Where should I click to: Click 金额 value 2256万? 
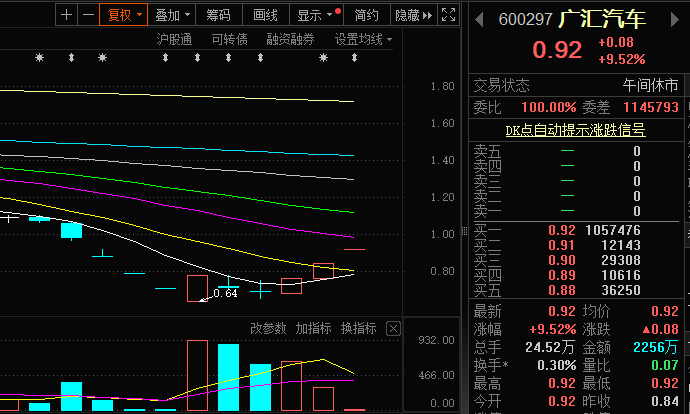coord(656,348)
